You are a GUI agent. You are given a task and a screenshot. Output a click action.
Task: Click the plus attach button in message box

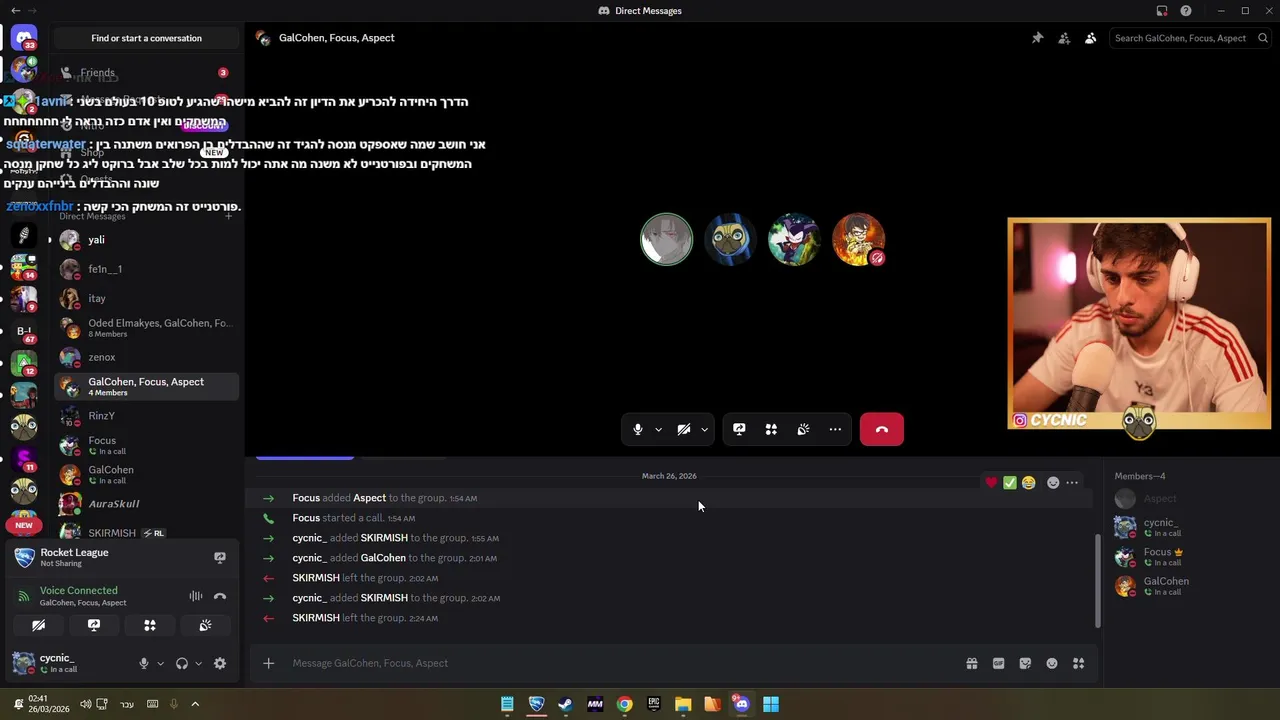[x=268, y=663]
